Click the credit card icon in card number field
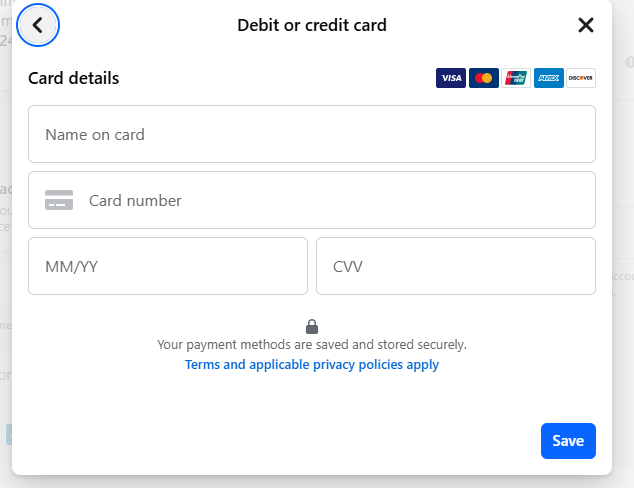 pos(59,200)
